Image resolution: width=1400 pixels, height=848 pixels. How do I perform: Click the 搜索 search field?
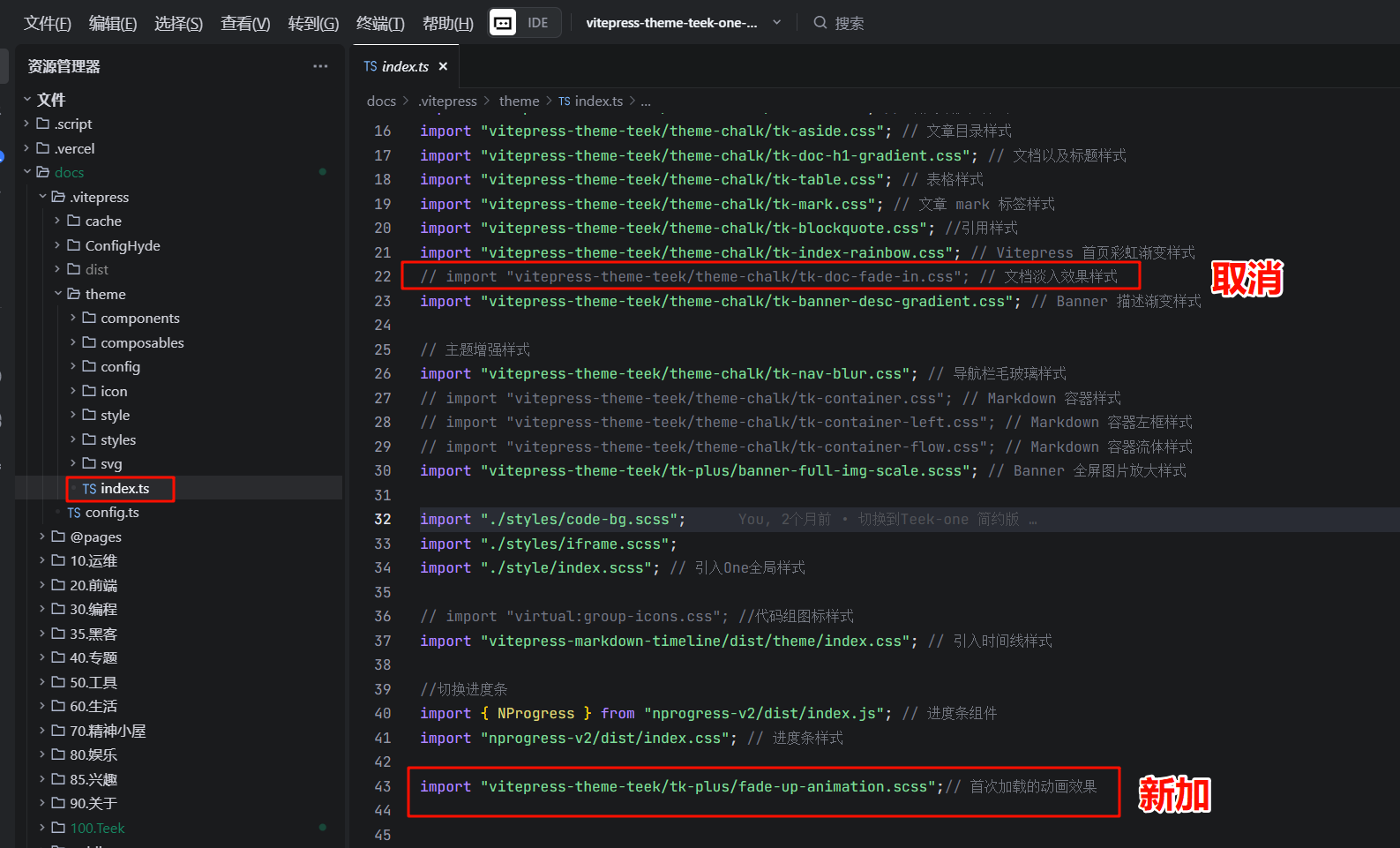tap(838, 23)
